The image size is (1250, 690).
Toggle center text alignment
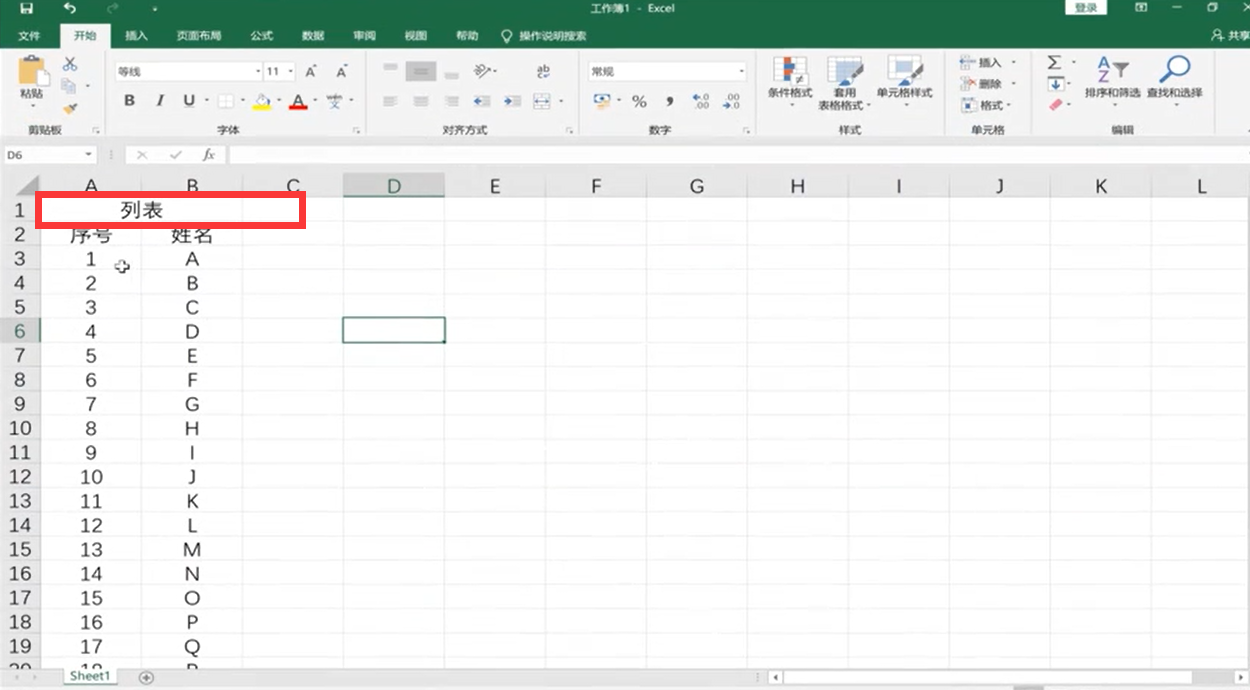coord(421,101)
